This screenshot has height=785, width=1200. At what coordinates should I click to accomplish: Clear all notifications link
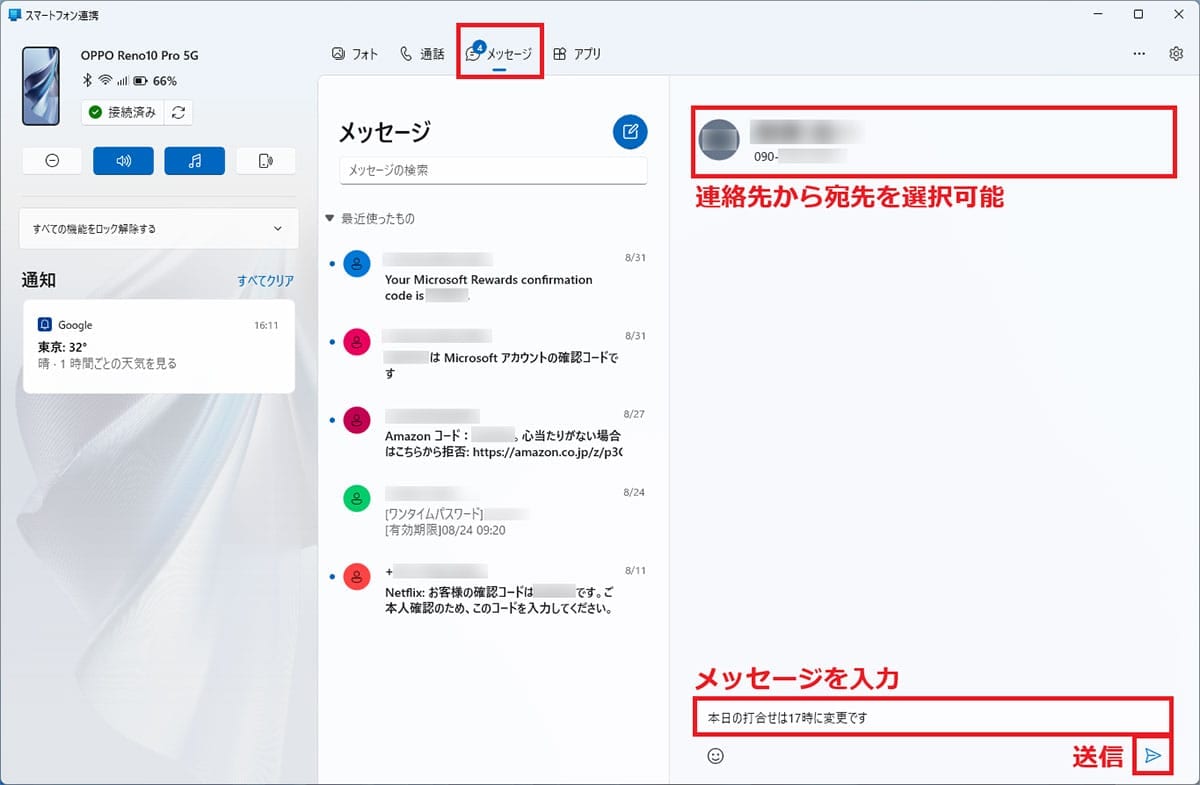pos(266,281)
